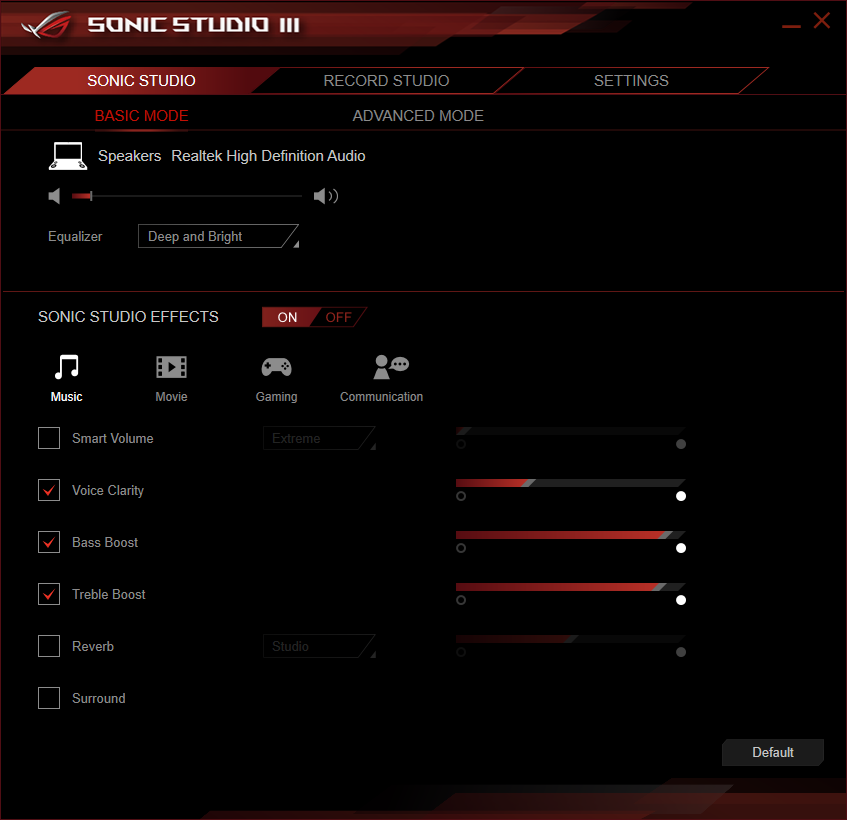Select the Music effects profile icon

click(66, 367)
